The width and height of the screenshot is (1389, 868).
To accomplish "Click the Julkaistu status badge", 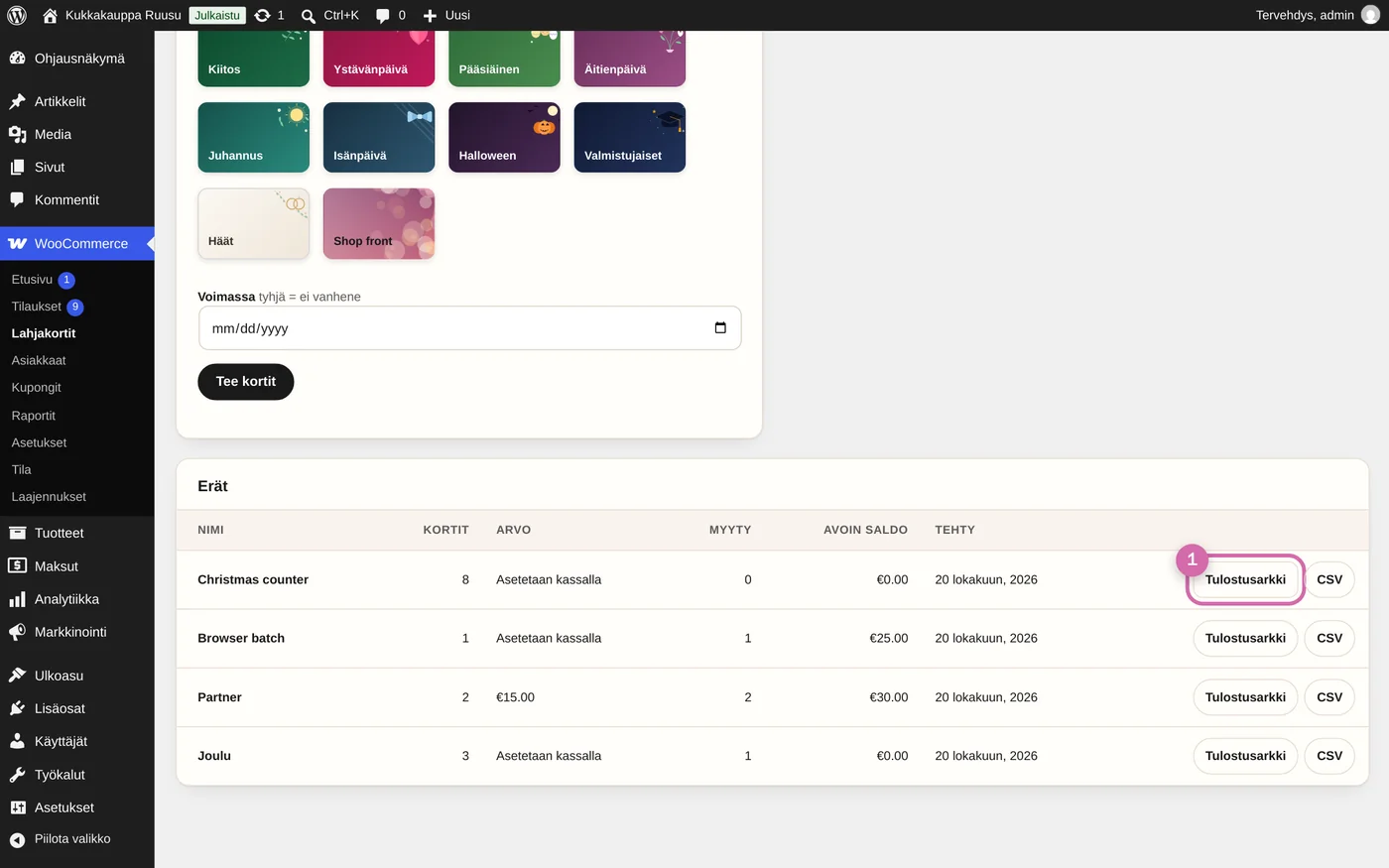I will point(217,15).
